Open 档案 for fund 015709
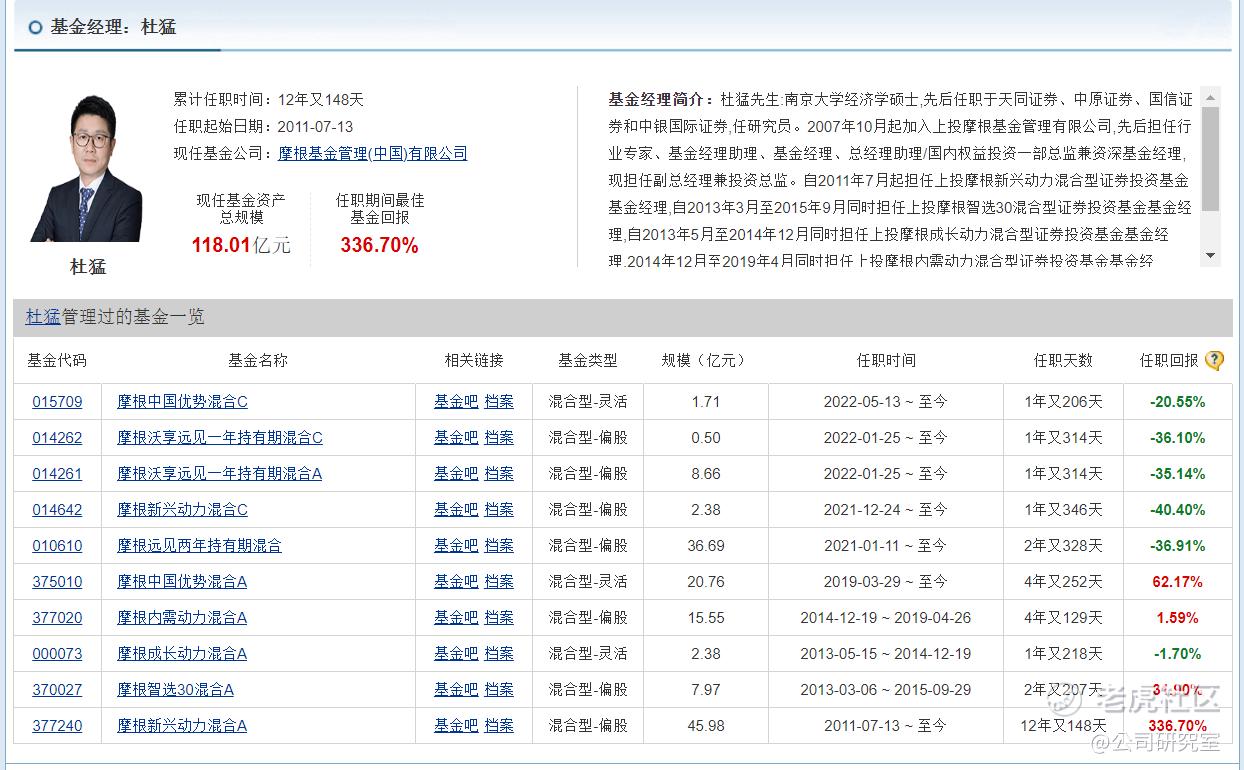The height and width of the screenshot is (770, 1244). 499,402
